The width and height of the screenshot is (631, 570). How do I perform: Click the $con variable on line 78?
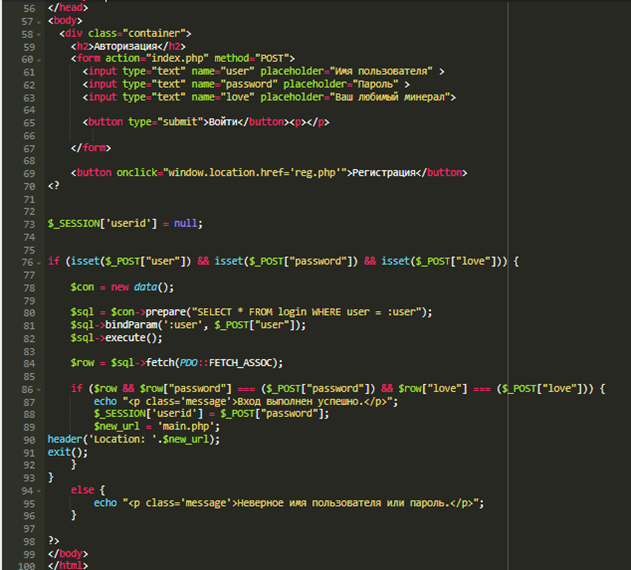tap(82, 287)
